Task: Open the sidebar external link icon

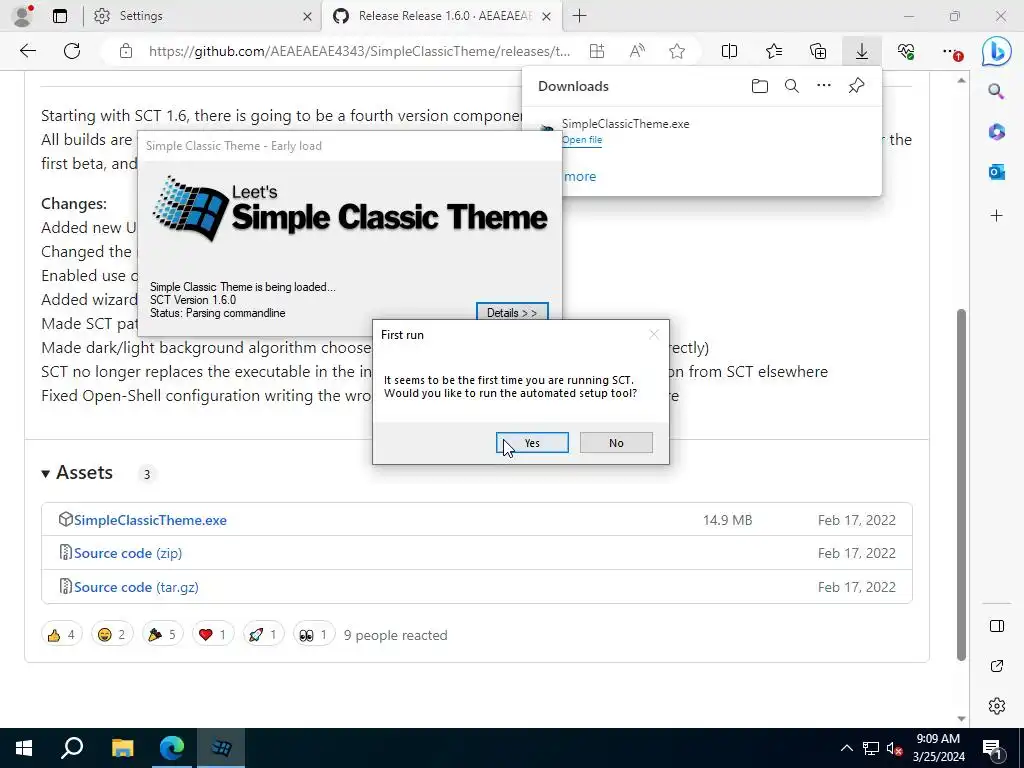Action: point(997,666)
